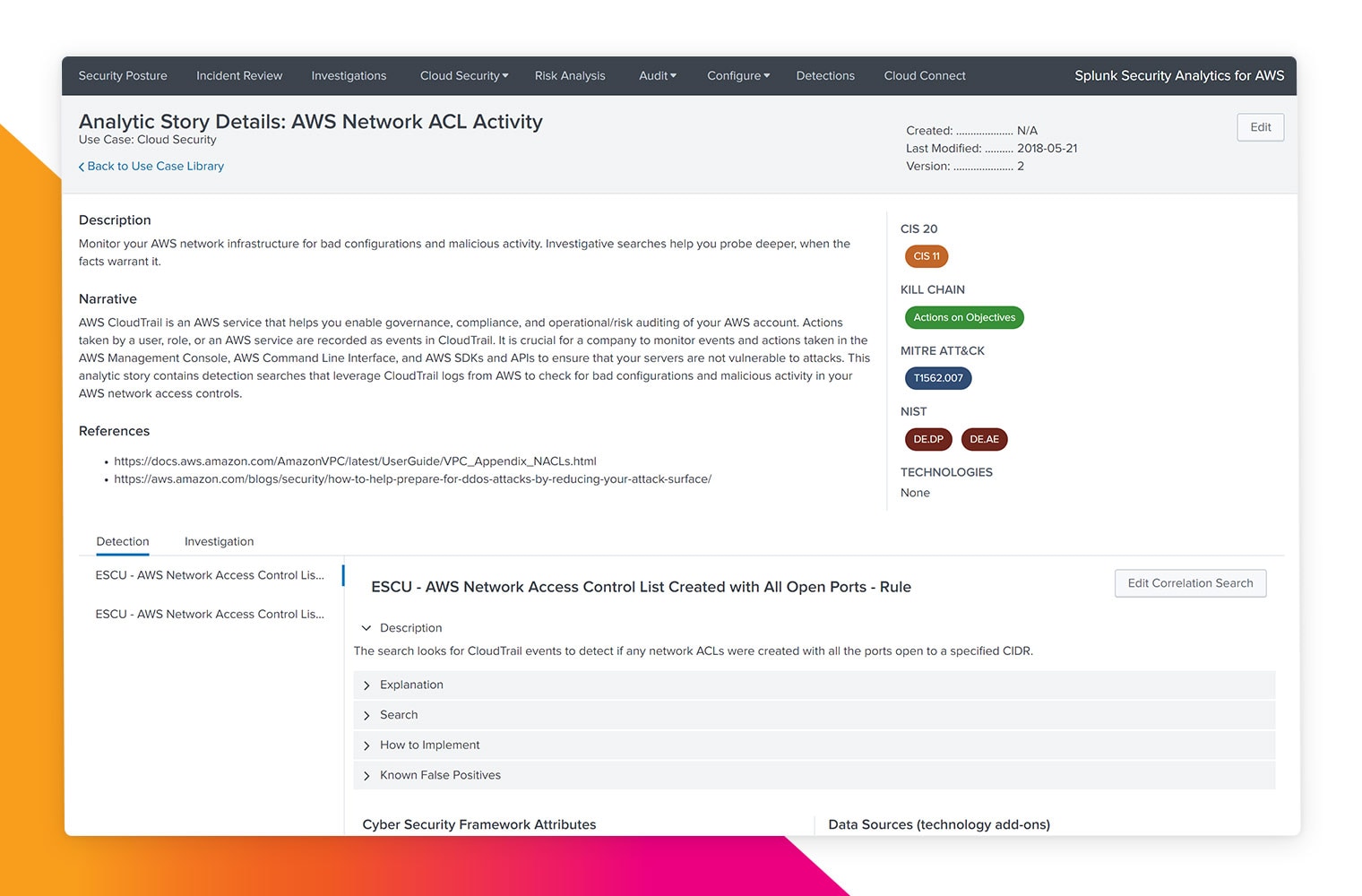Expand the How to Implement section
The height and width of the screenshot is (896, 1362).
(x=814, y=745)
